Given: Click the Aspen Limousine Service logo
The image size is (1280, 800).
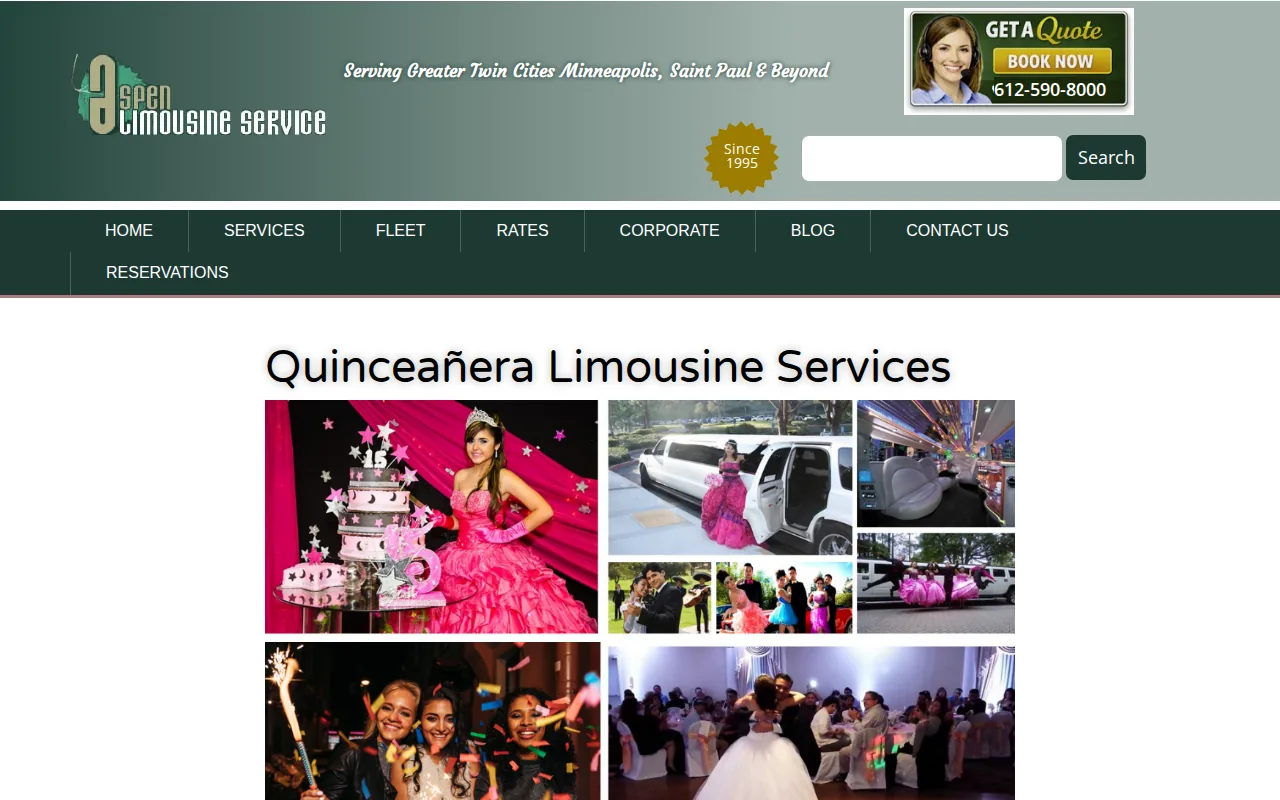Looking at the screenshot, I should [x=201, y=96].
